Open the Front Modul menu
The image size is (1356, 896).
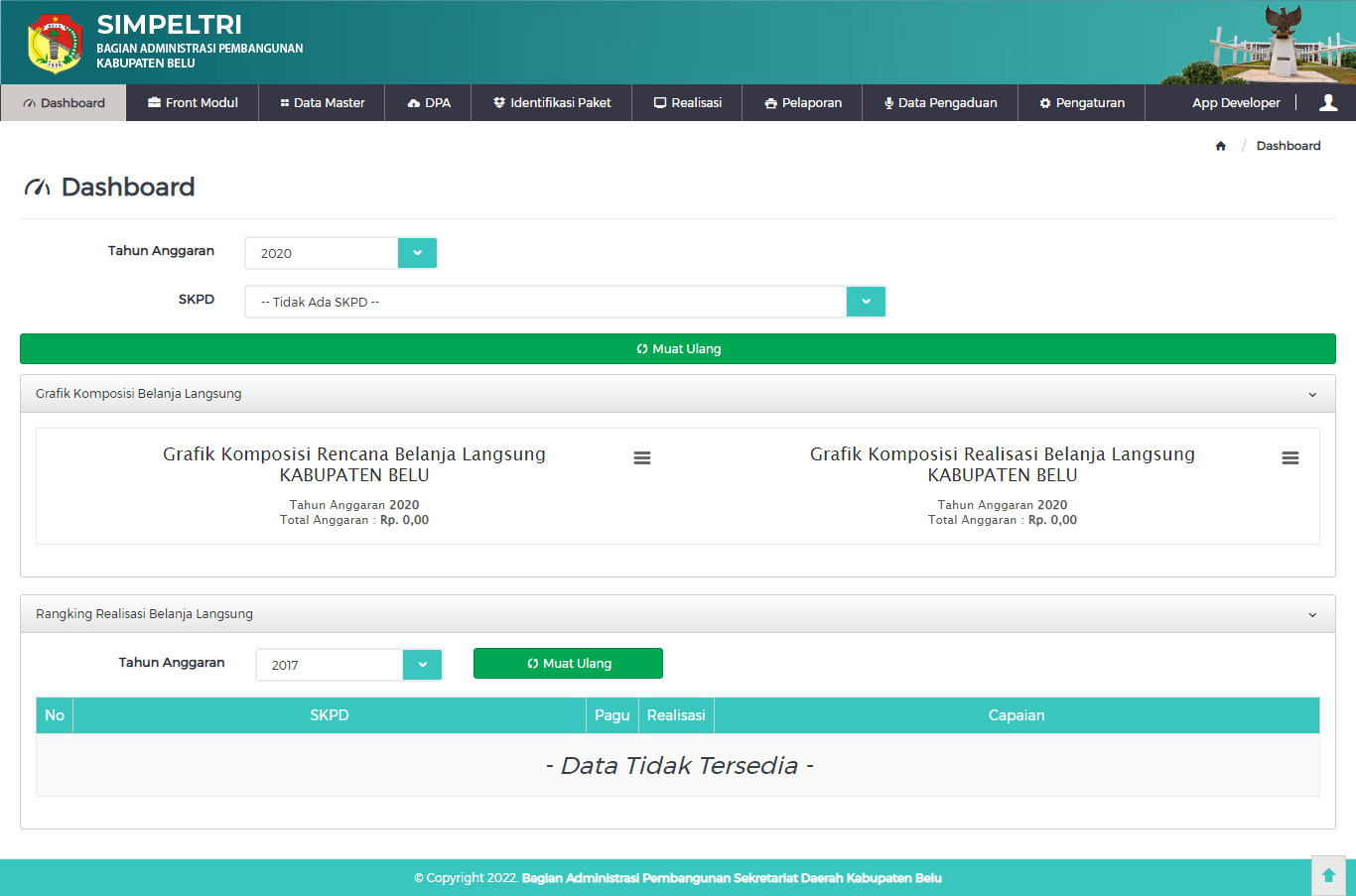pos(193,102)
